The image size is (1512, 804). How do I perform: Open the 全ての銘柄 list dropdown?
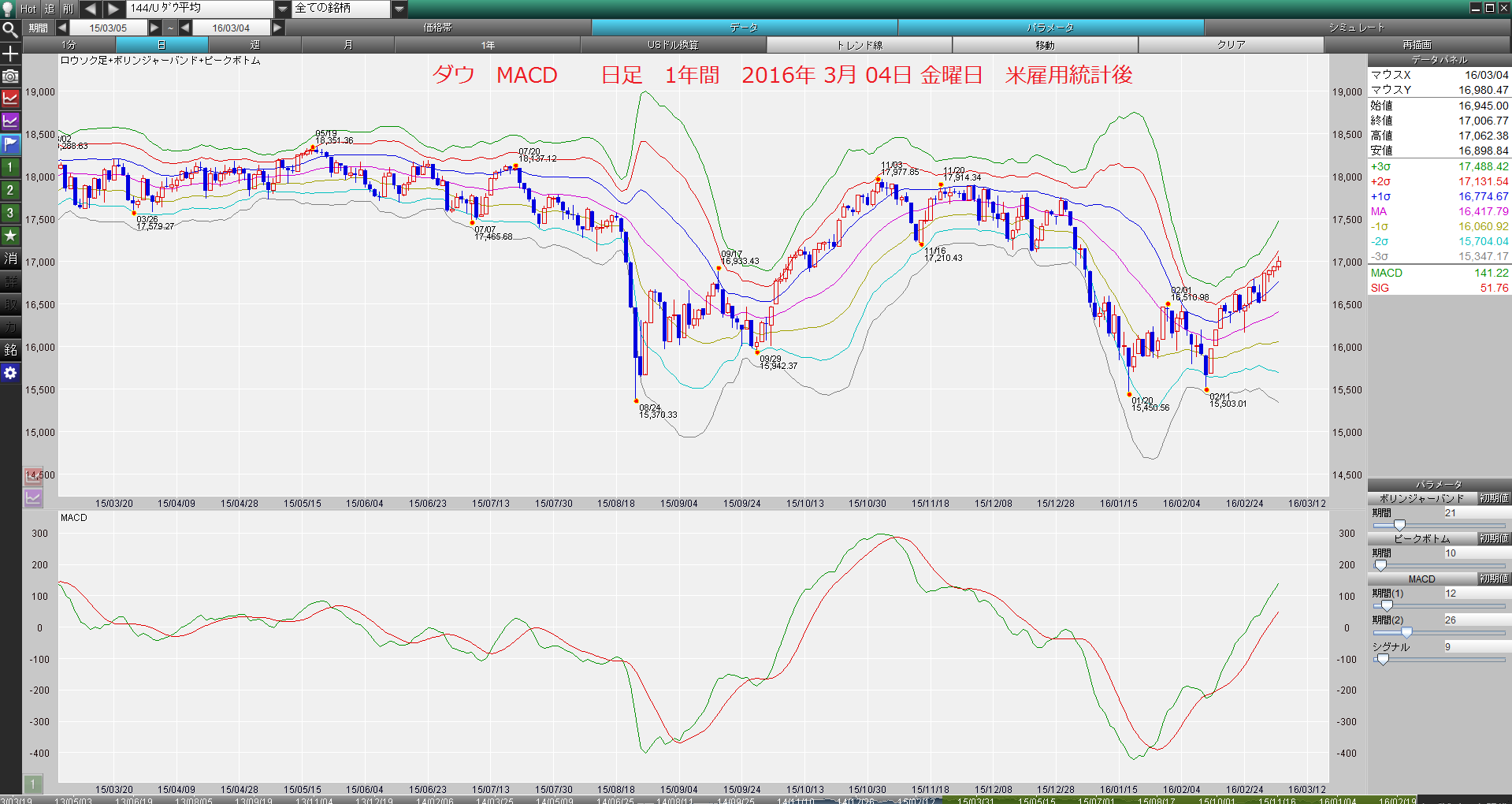(399, 9)
